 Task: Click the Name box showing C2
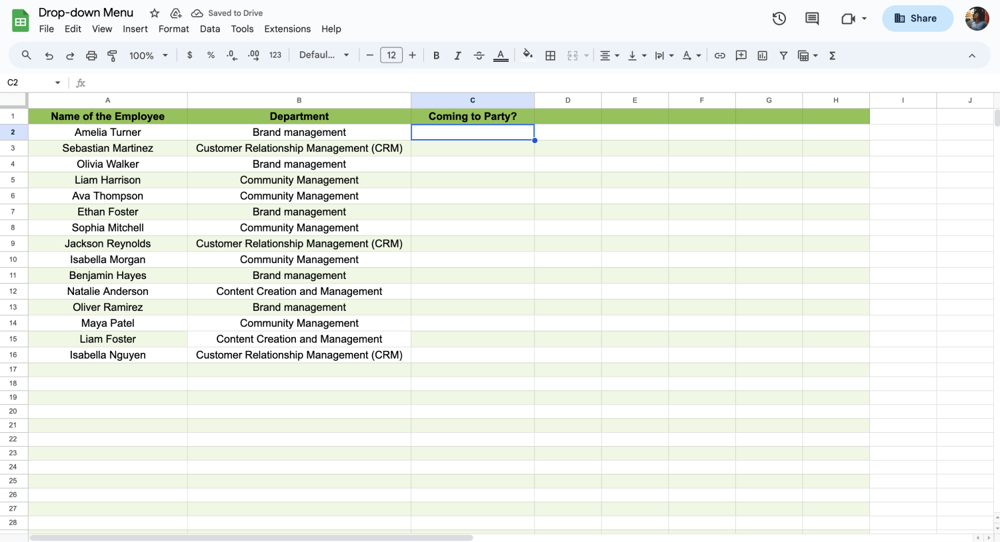point(32,82)
